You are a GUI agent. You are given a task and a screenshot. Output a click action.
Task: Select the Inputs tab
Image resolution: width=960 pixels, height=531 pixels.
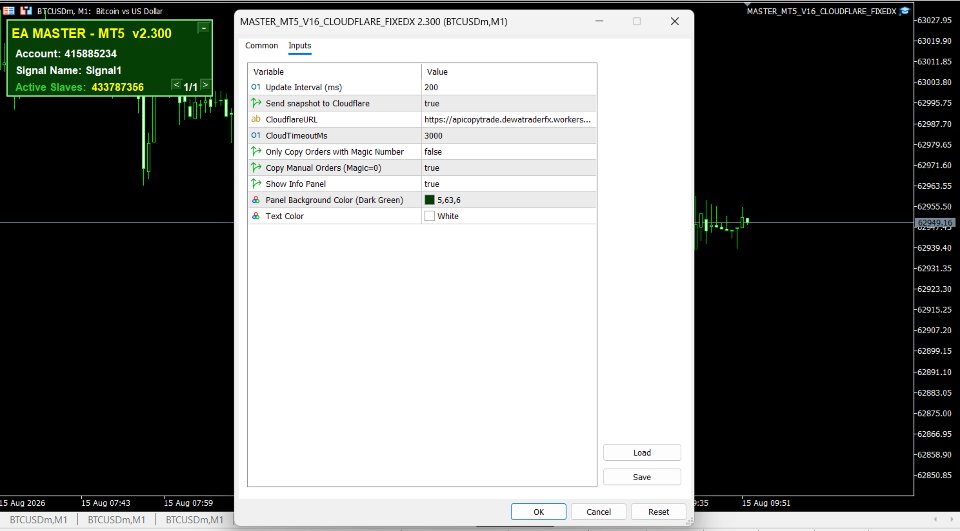click(x=299, y=45)
